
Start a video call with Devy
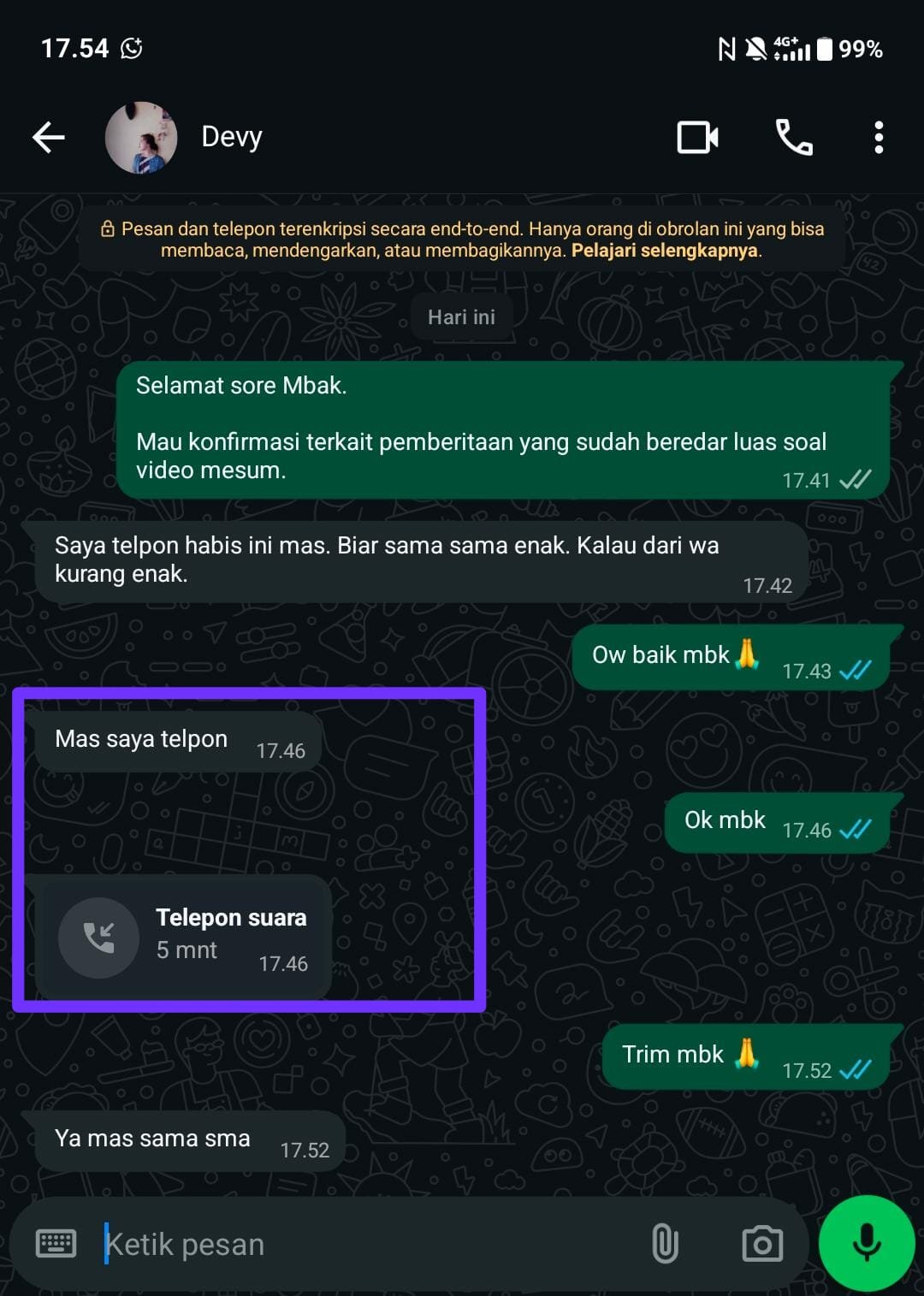point(697,137)
